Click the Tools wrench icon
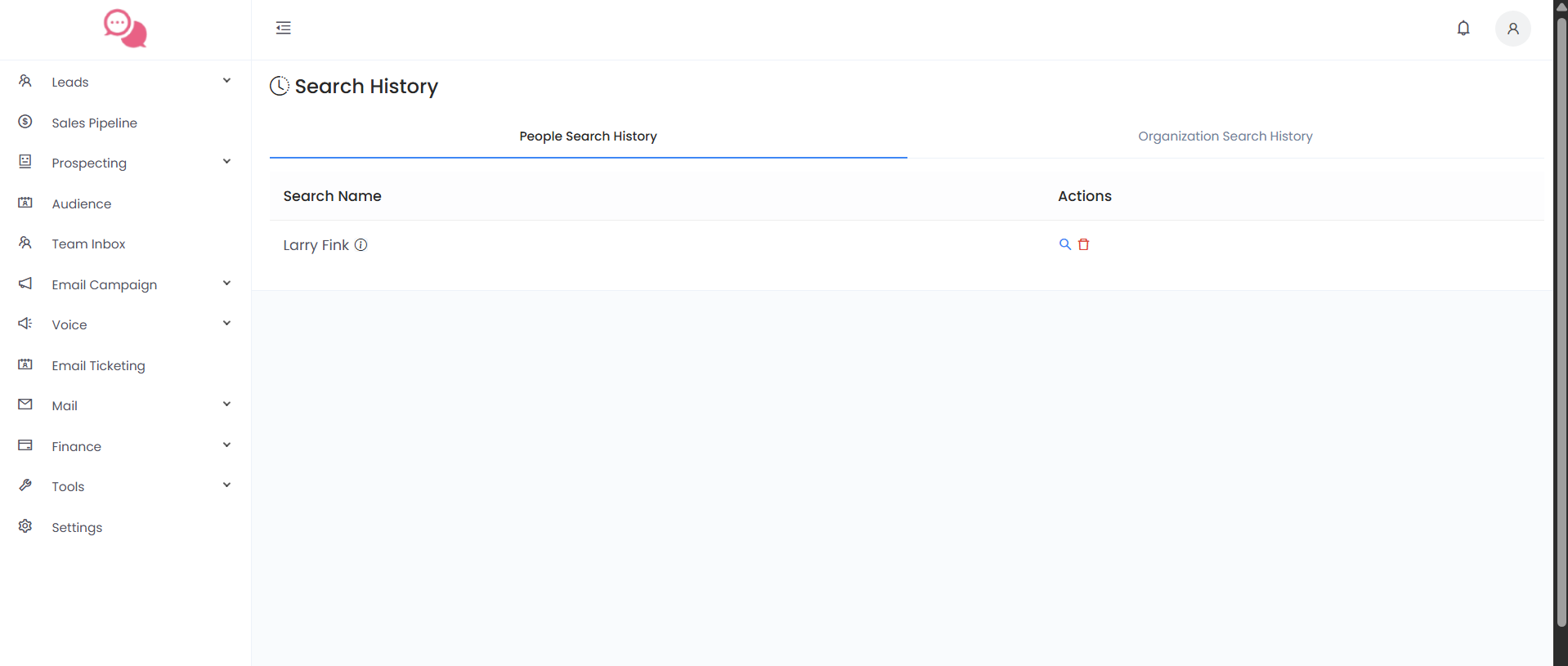Image resolution: width=1568 pixels, height=666 pixels. click(25, 485)
